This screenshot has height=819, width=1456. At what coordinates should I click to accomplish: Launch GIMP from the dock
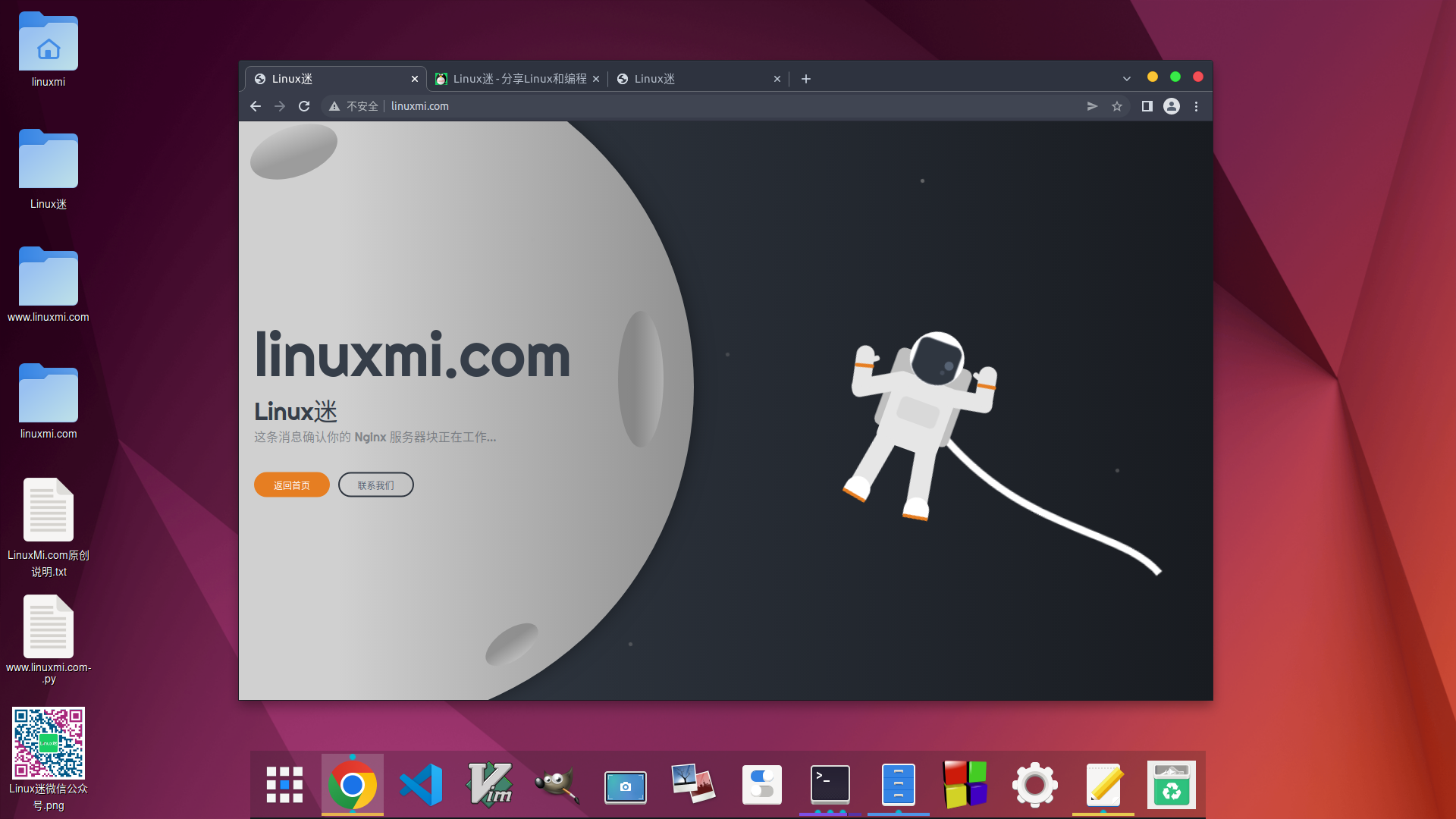coord(557,785)
